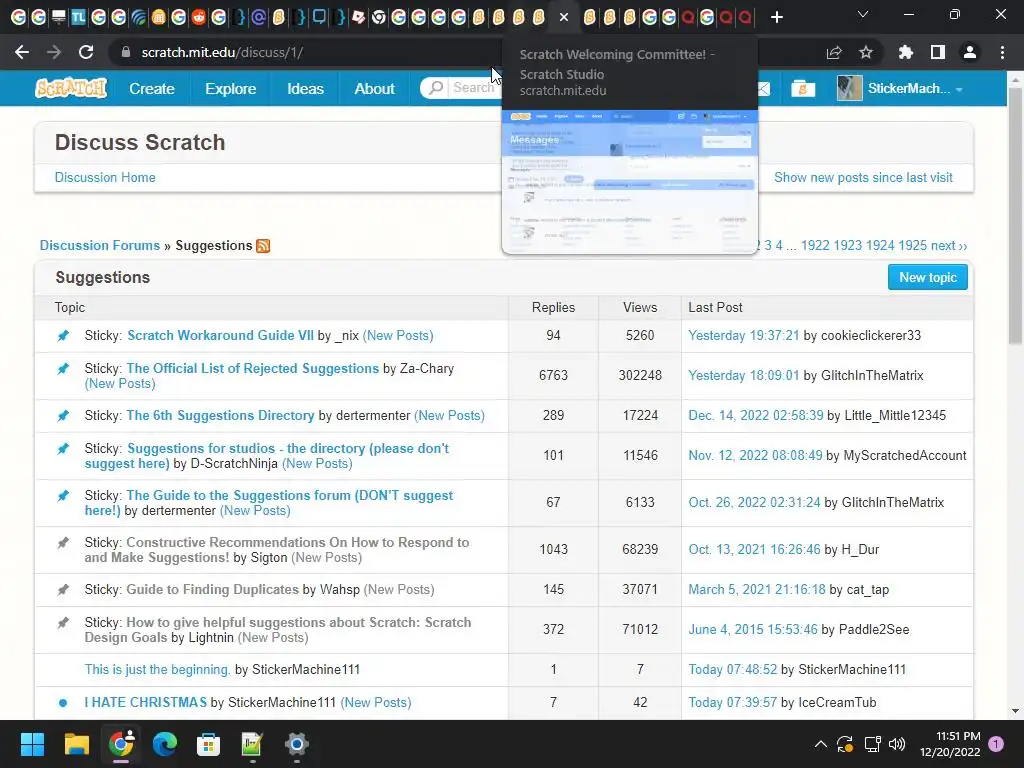
Task: Click gray pin of Guide to Finding Duplicates
Action: [63, 590]
